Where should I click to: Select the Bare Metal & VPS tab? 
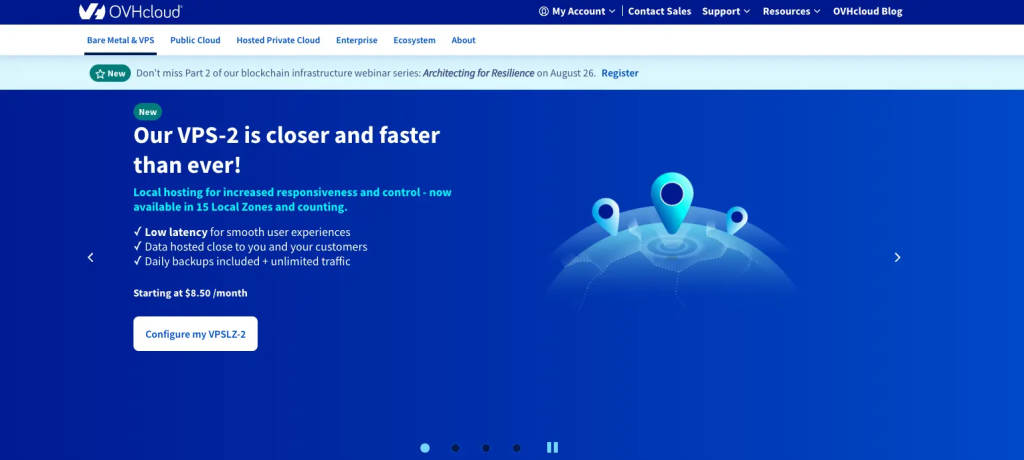(x=121, y=40)
